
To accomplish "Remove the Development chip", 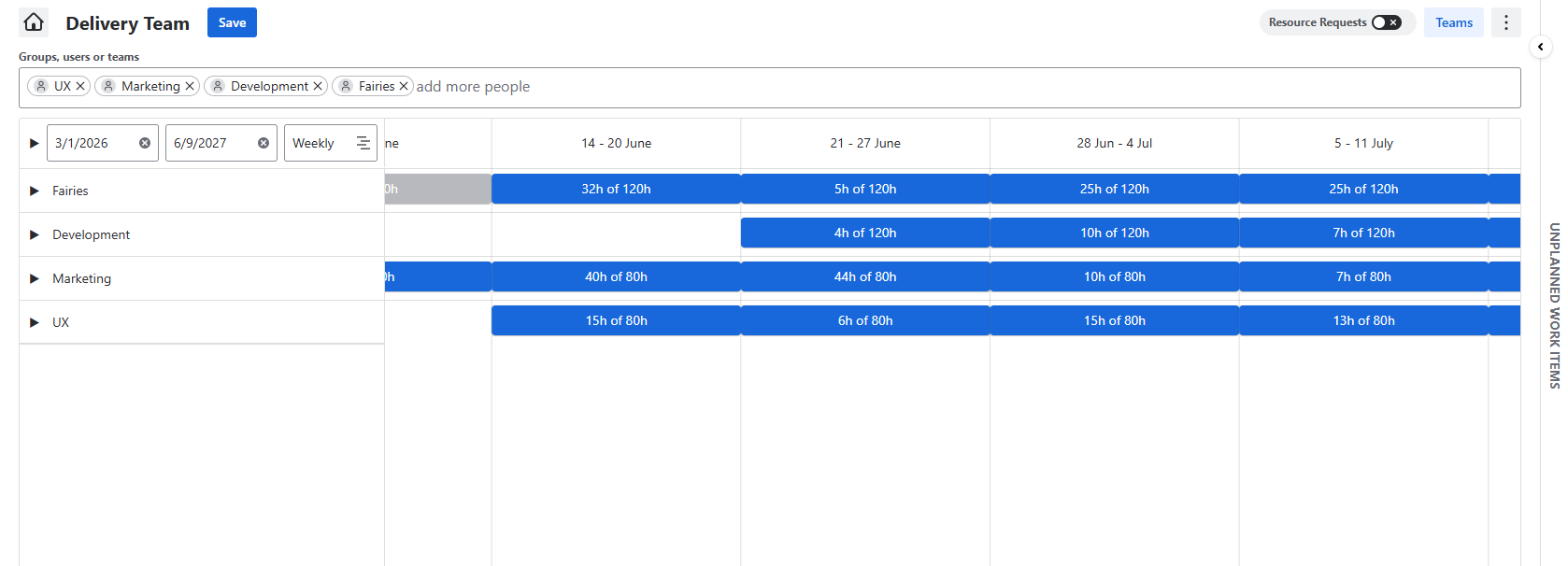I will 318,86.
